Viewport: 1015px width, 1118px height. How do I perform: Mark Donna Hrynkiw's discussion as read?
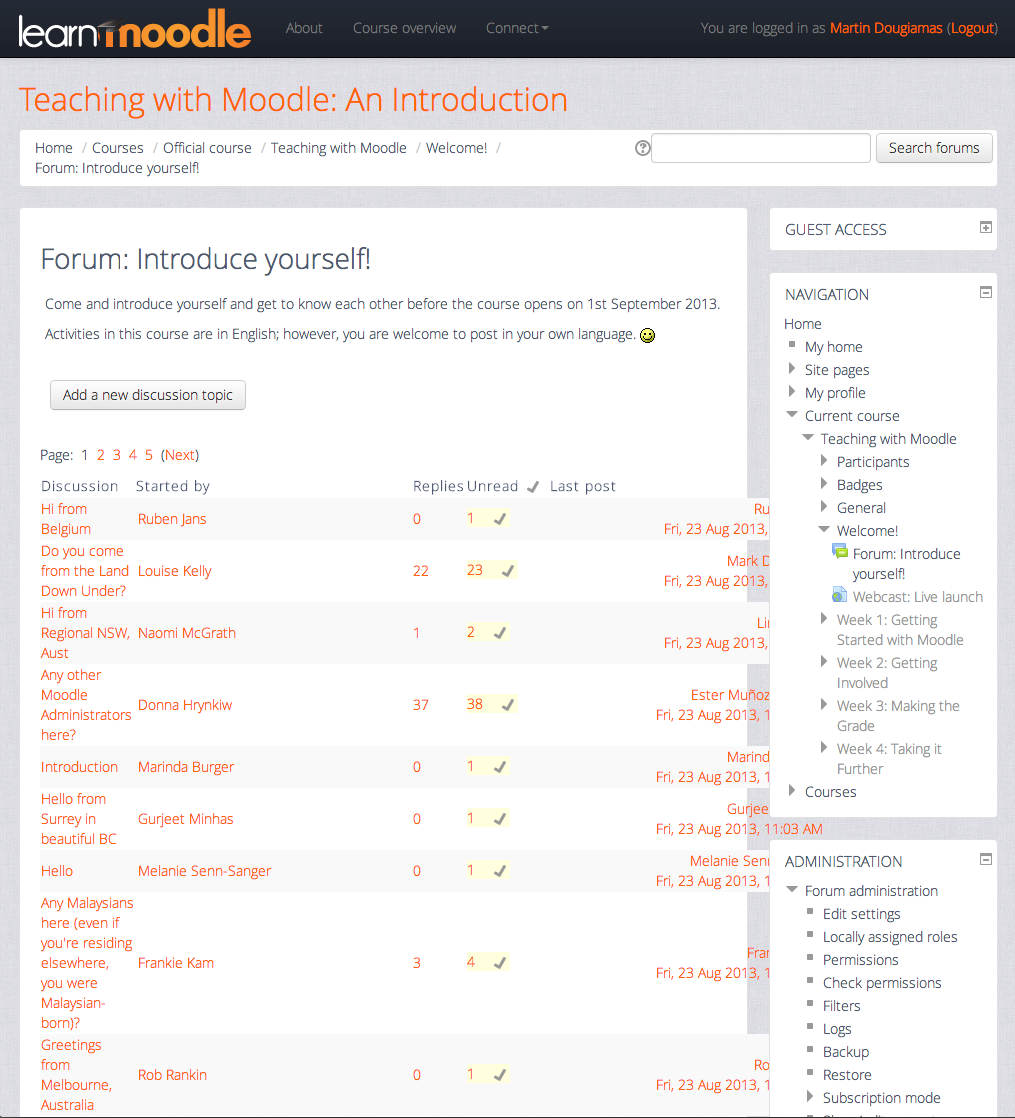click(x=508, y=705)
